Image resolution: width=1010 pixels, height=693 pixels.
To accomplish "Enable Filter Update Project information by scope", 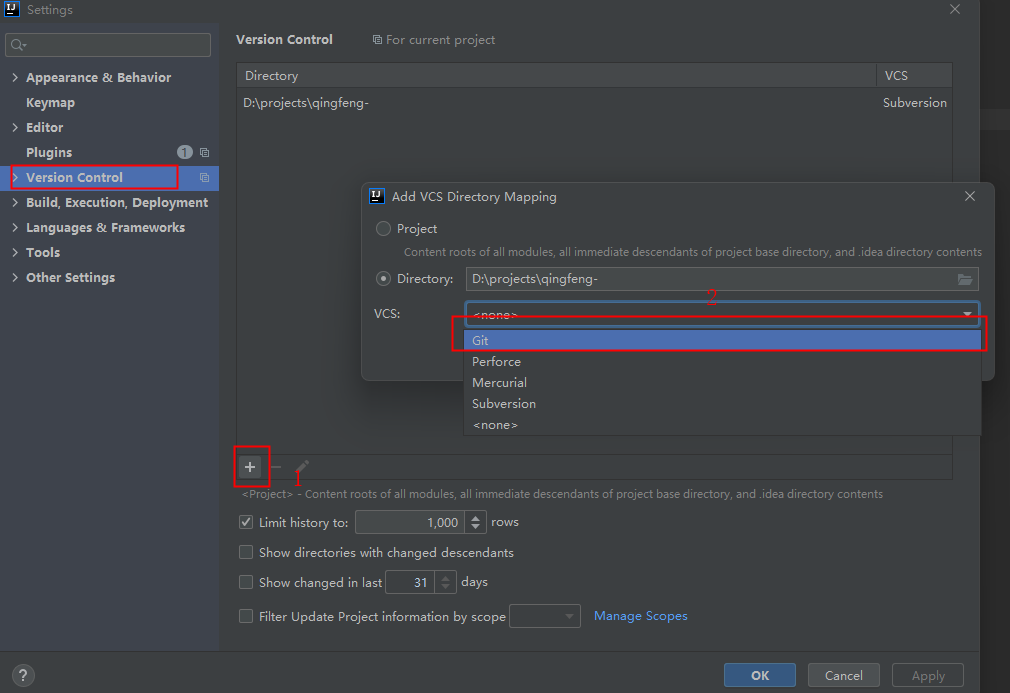I will [246, 616].
